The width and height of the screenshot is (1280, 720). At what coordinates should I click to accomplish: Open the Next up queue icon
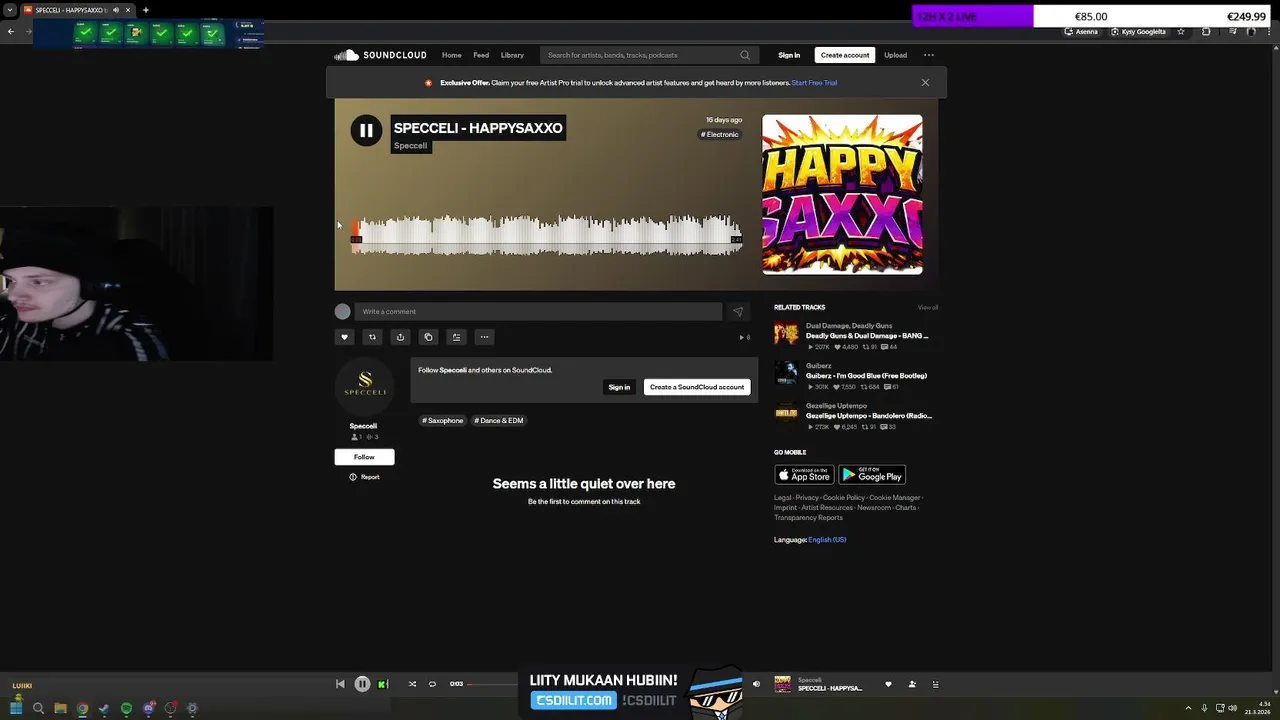[936, 684]
